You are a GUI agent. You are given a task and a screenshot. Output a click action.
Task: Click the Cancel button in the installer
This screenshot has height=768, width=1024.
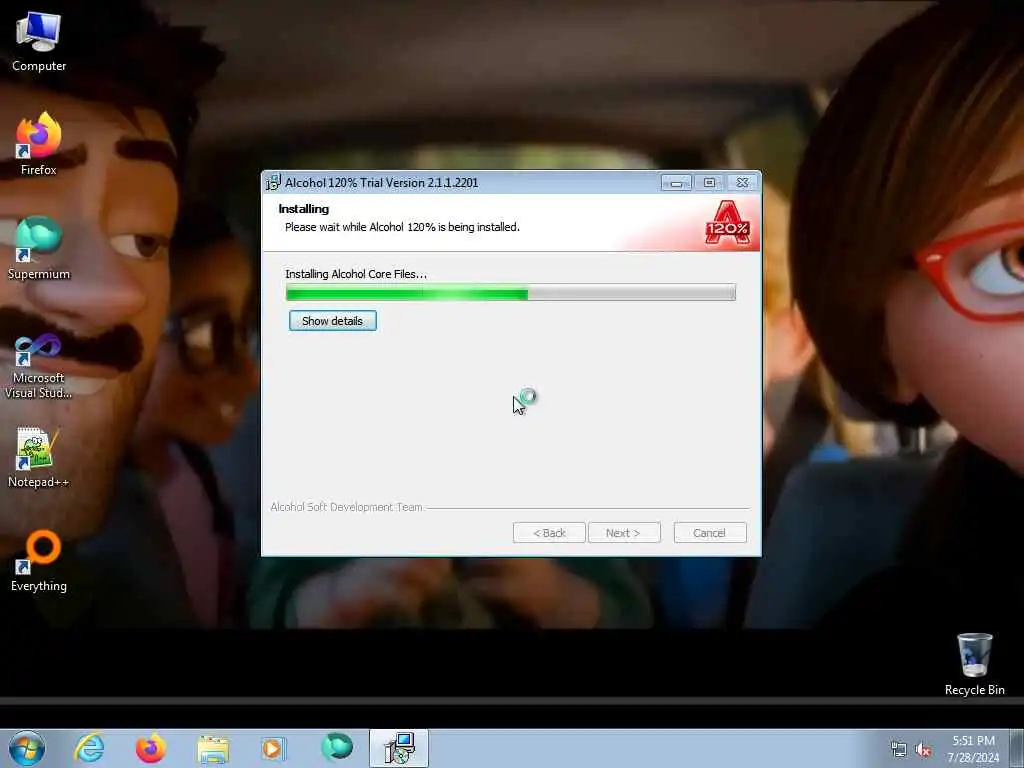(x=710, y=533)
